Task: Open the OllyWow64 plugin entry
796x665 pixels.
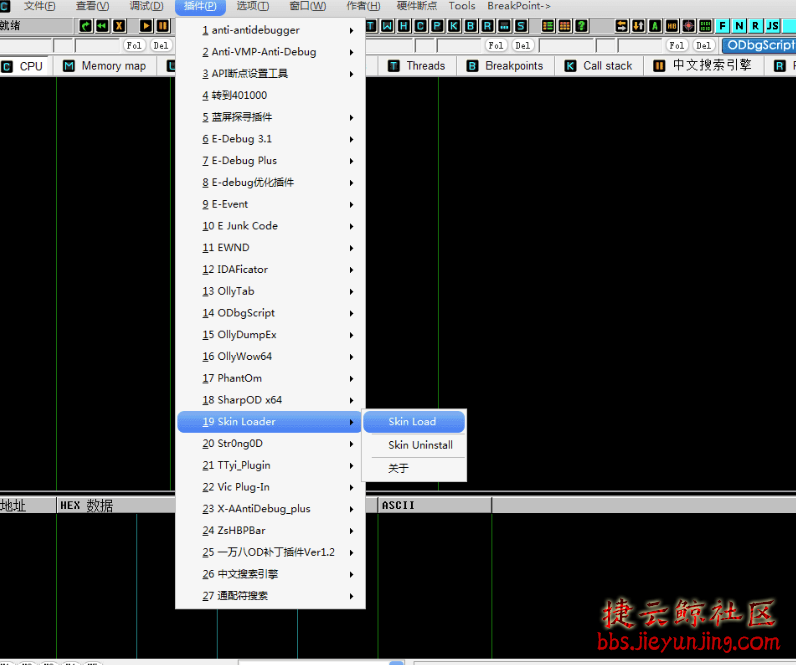Action: click(x=270, y=356)
